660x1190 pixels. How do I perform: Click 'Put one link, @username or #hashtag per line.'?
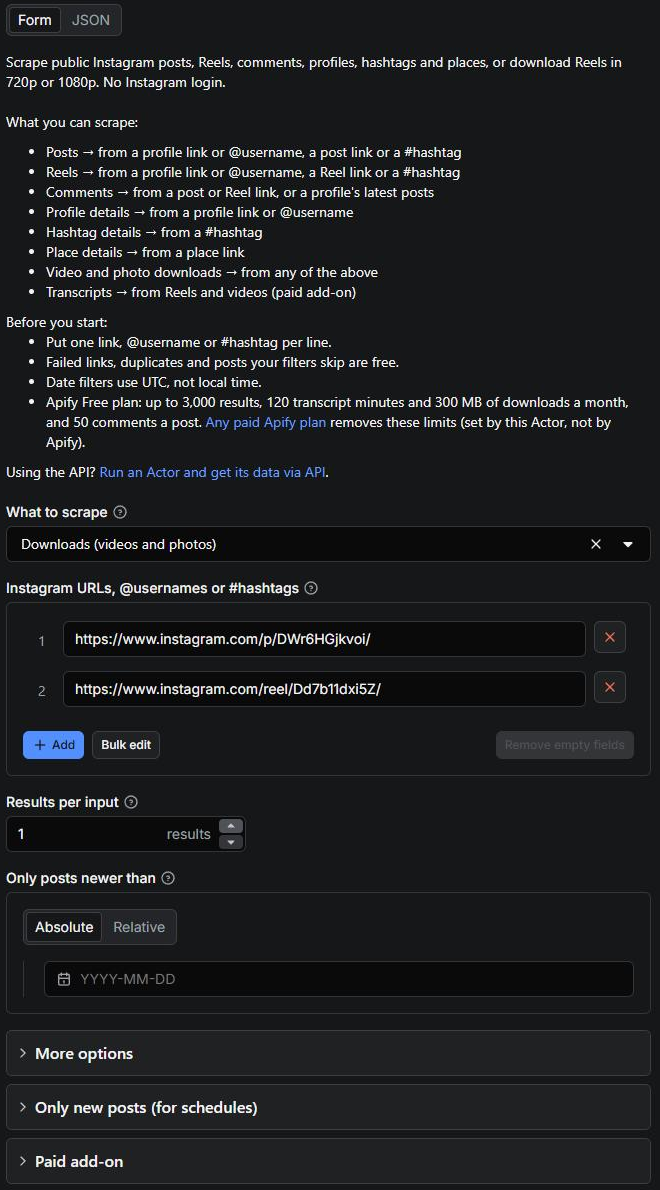pyautogui.click(x=189, y=342)
